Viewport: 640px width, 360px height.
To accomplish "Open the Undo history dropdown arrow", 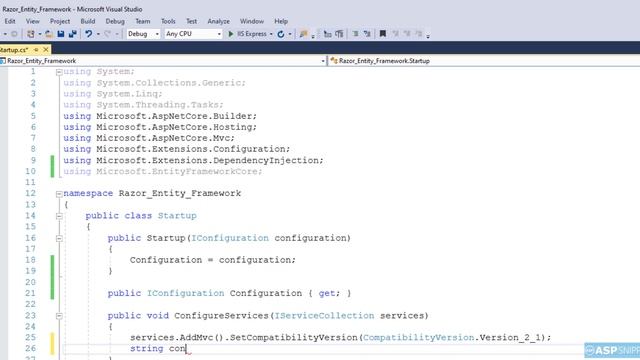I will pyautogui.click(x=98, y=34).
